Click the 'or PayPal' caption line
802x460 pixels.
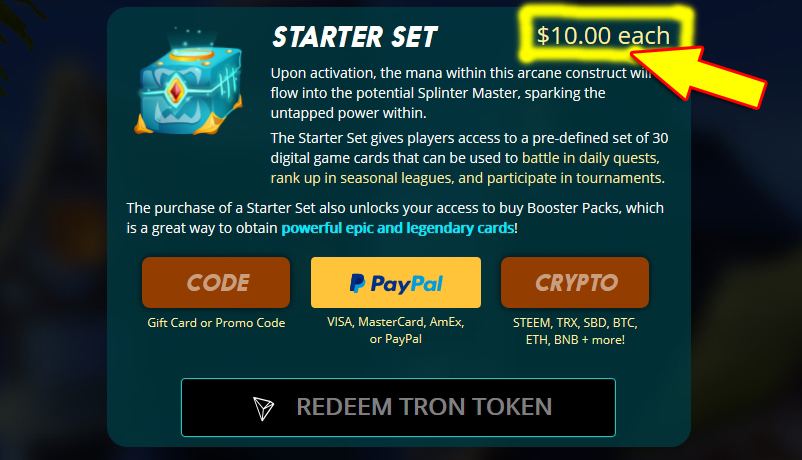[x=396, y=339]
